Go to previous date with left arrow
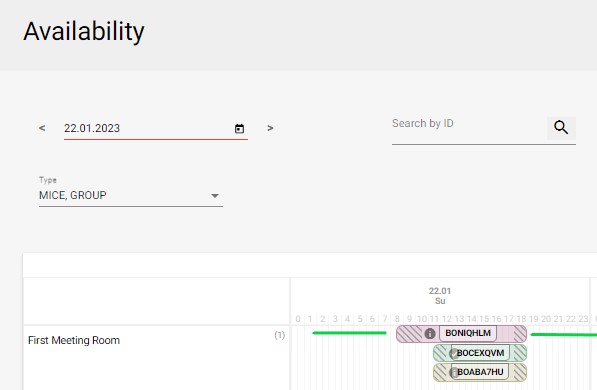 click(x=42, y=128)
